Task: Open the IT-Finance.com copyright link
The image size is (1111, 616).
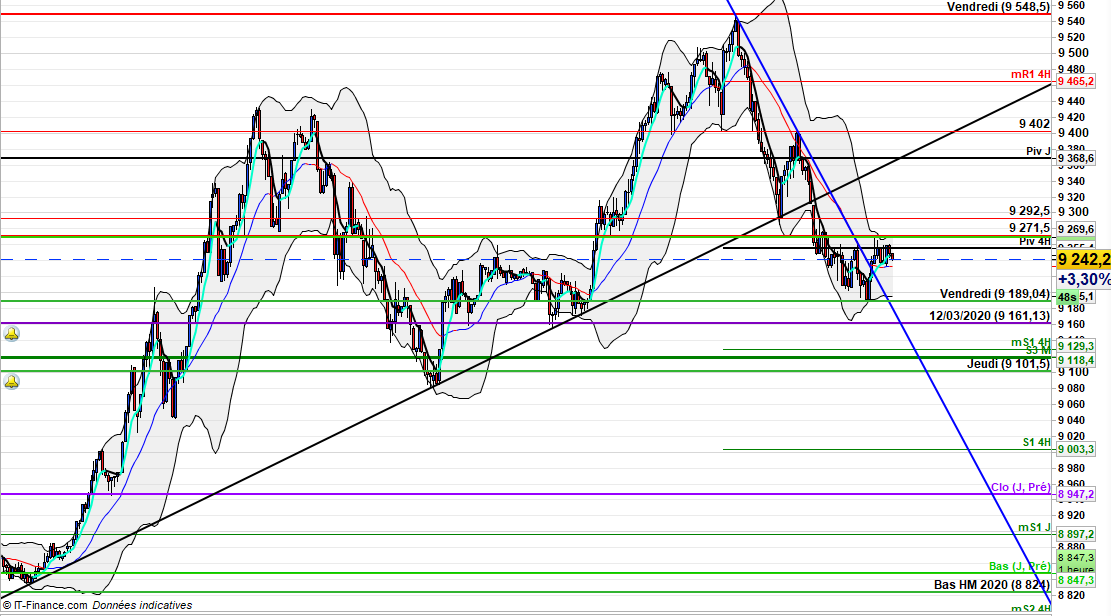Action: [45, 605]
